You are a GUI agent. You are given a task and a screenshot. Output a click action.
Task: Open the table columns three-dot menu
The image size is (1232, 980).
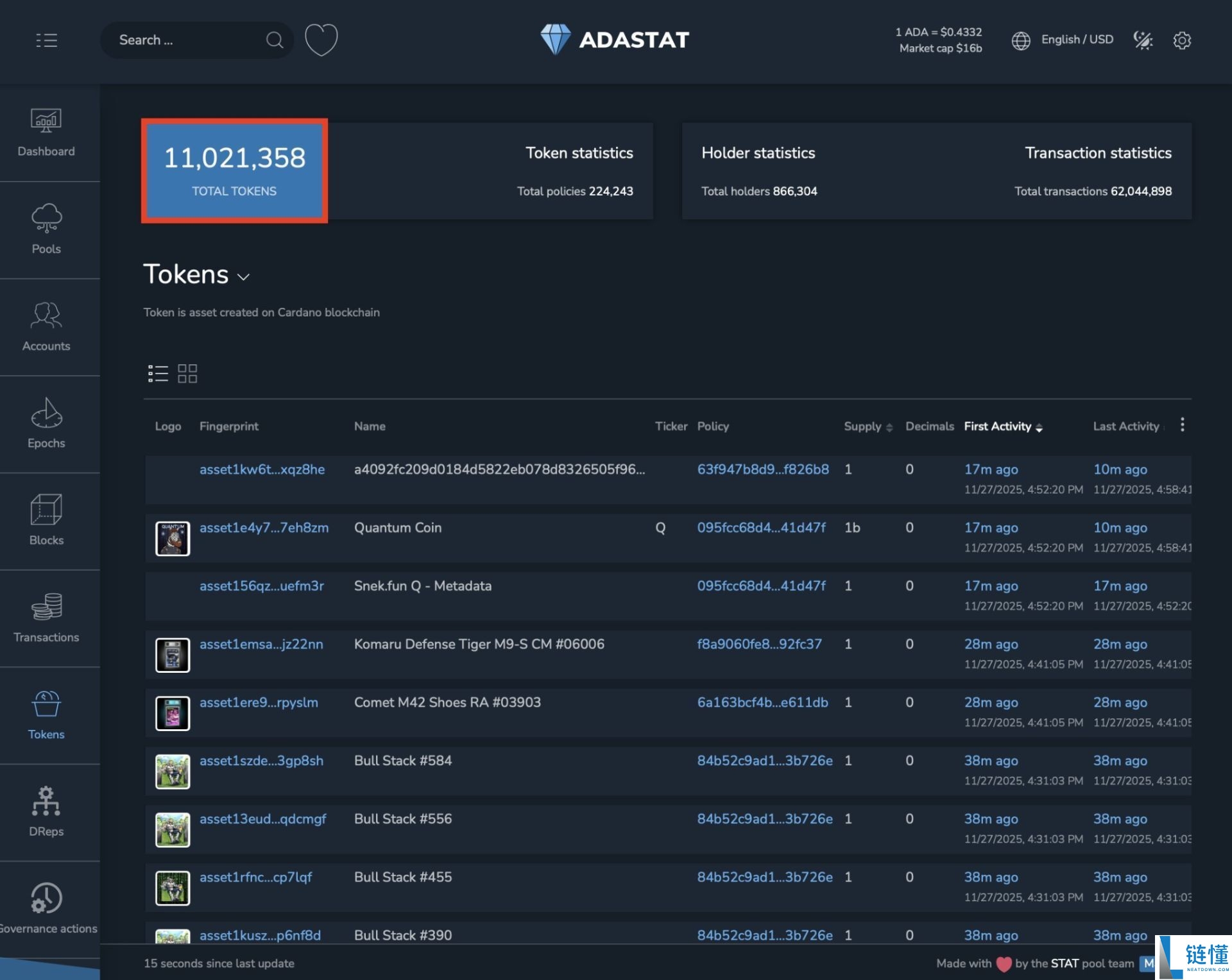pyautogui.click(x=1182, y=425)
